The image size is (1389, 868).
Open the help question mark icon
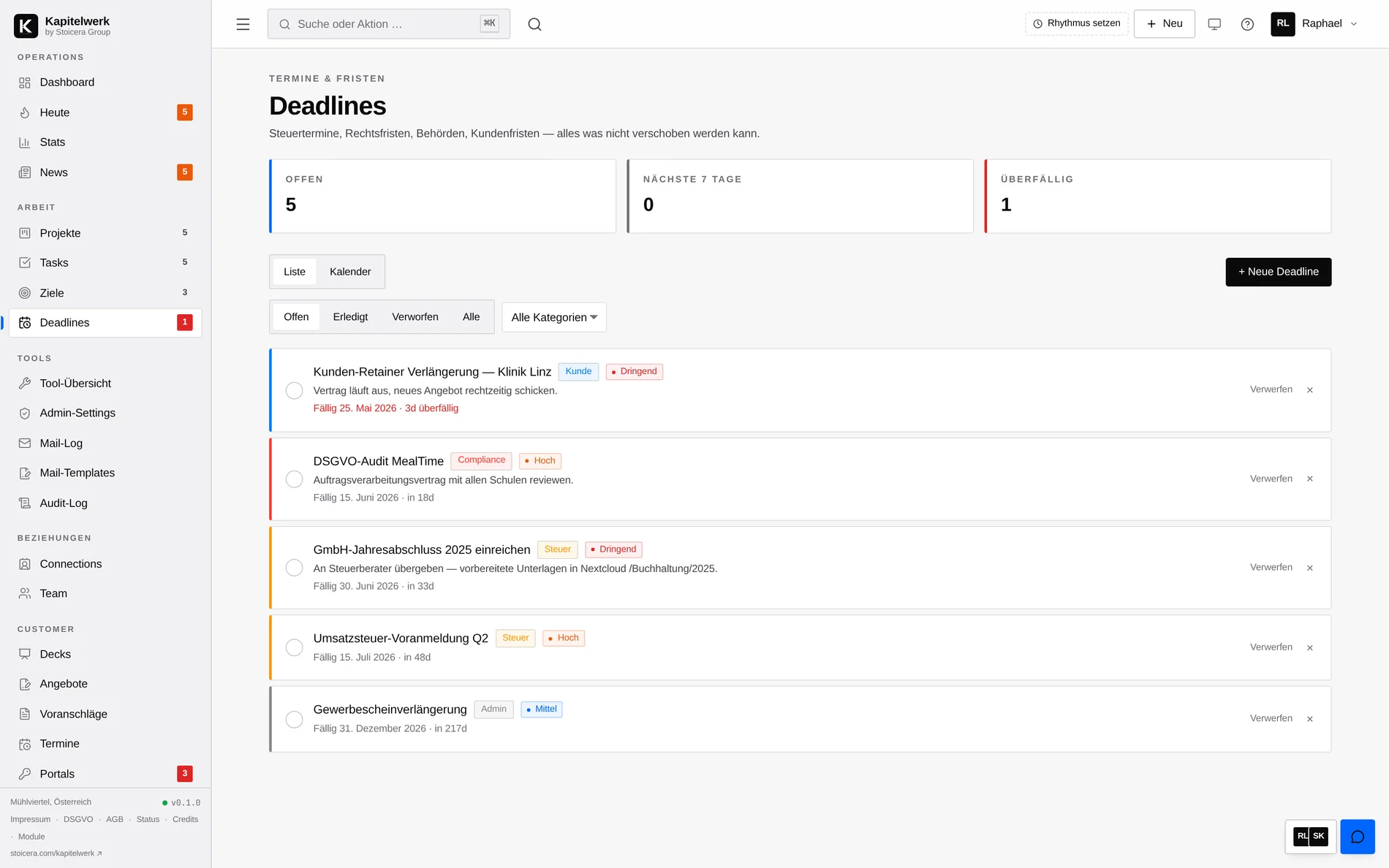pyautogui.click(x=1247, y=24)
